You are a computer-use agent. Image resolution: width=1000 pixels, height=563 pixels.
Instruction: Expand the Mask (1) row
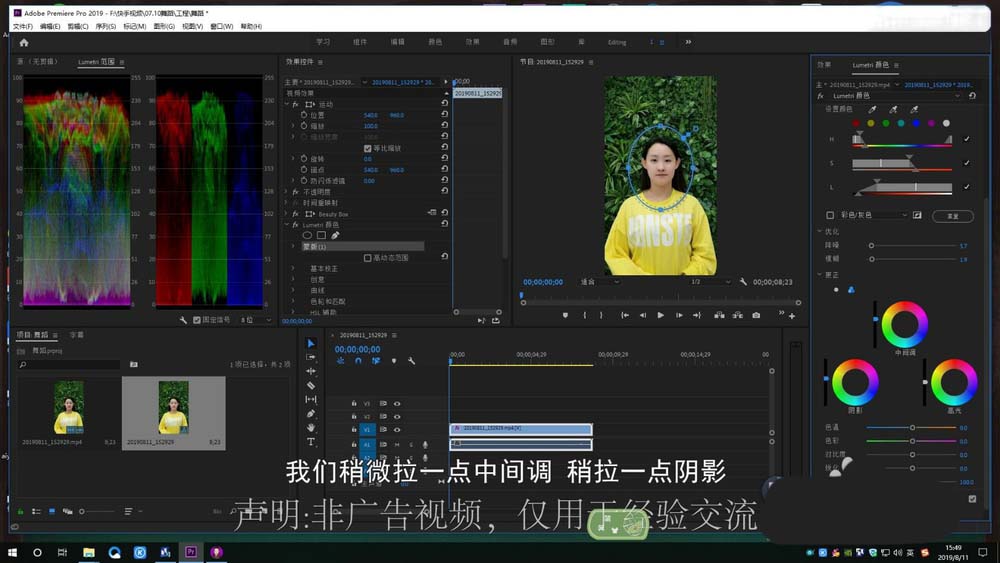pos(293,246)
